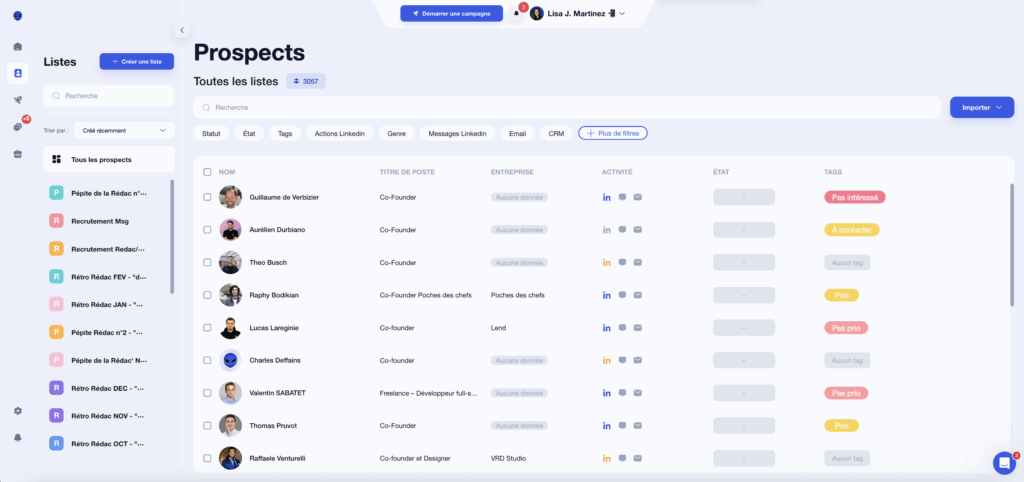Screen dimensions: 1024x482
Task: Click message bubble icon for Lucas Lareginie
Action: pos(622,327)
